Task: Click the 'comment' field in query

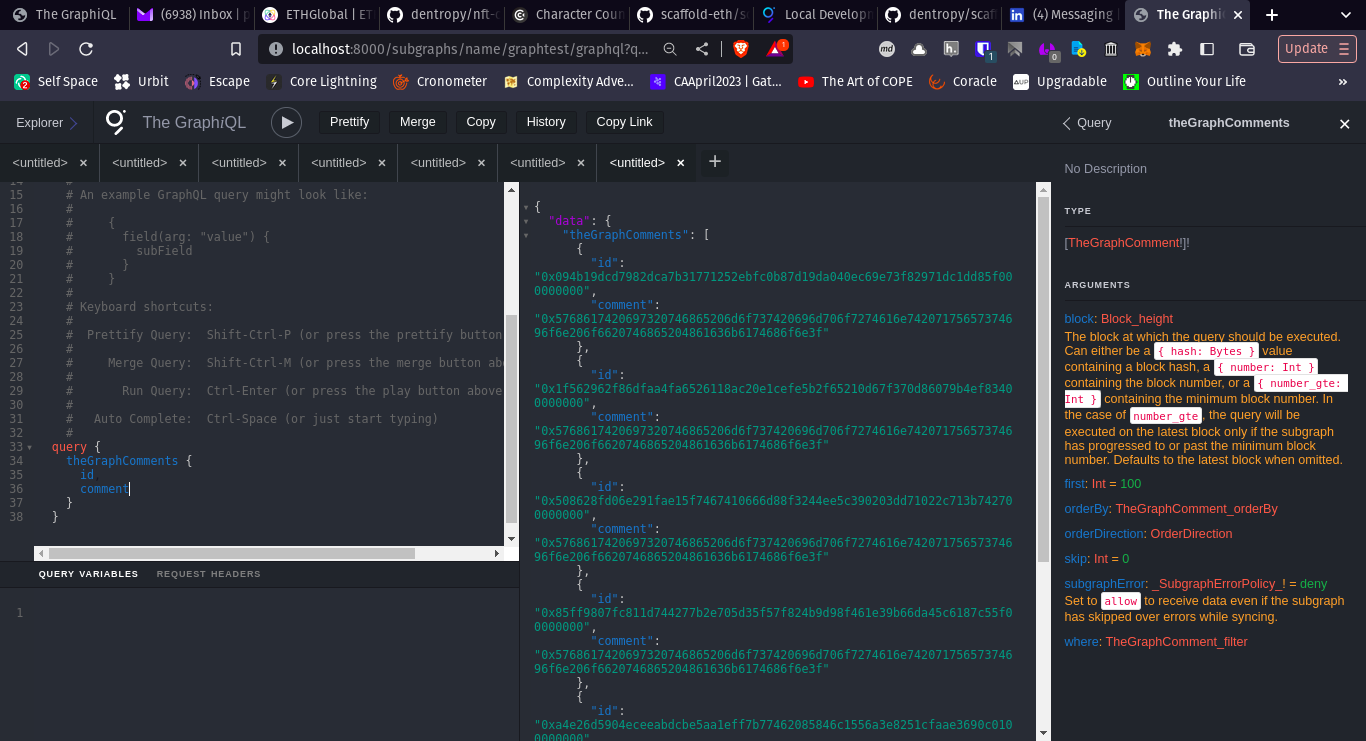Action: tap(104, 489)
